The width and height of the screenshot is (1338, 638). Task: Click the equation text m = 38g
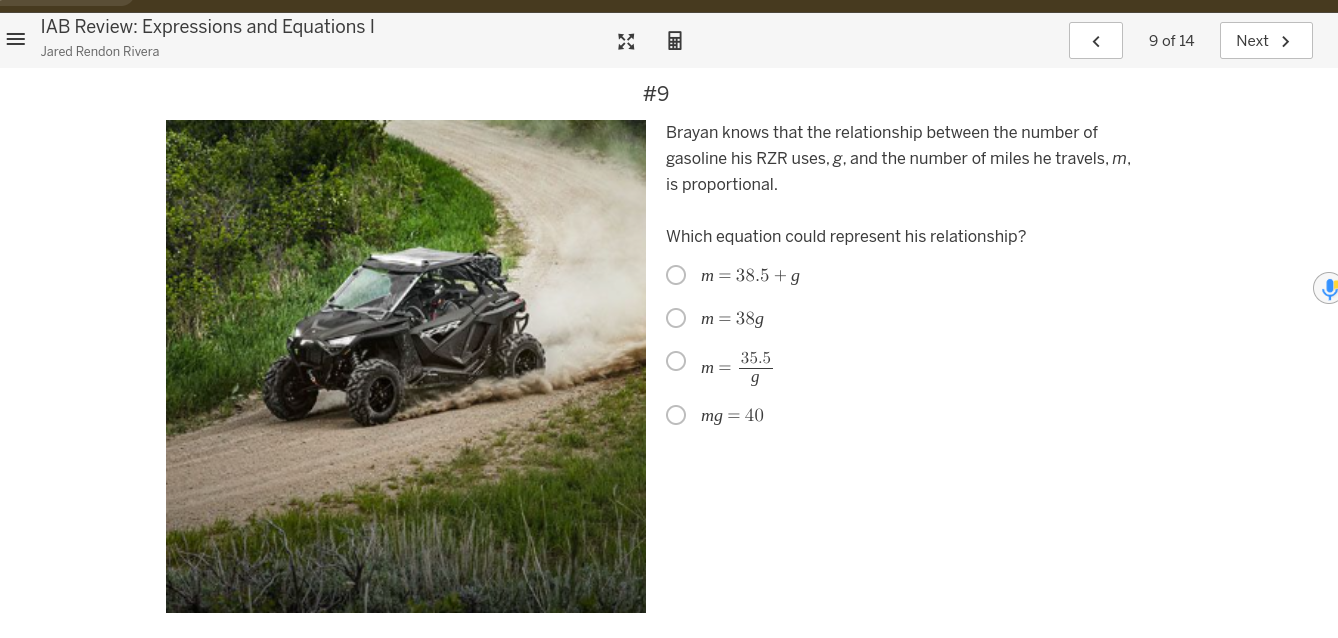point(732,319)
